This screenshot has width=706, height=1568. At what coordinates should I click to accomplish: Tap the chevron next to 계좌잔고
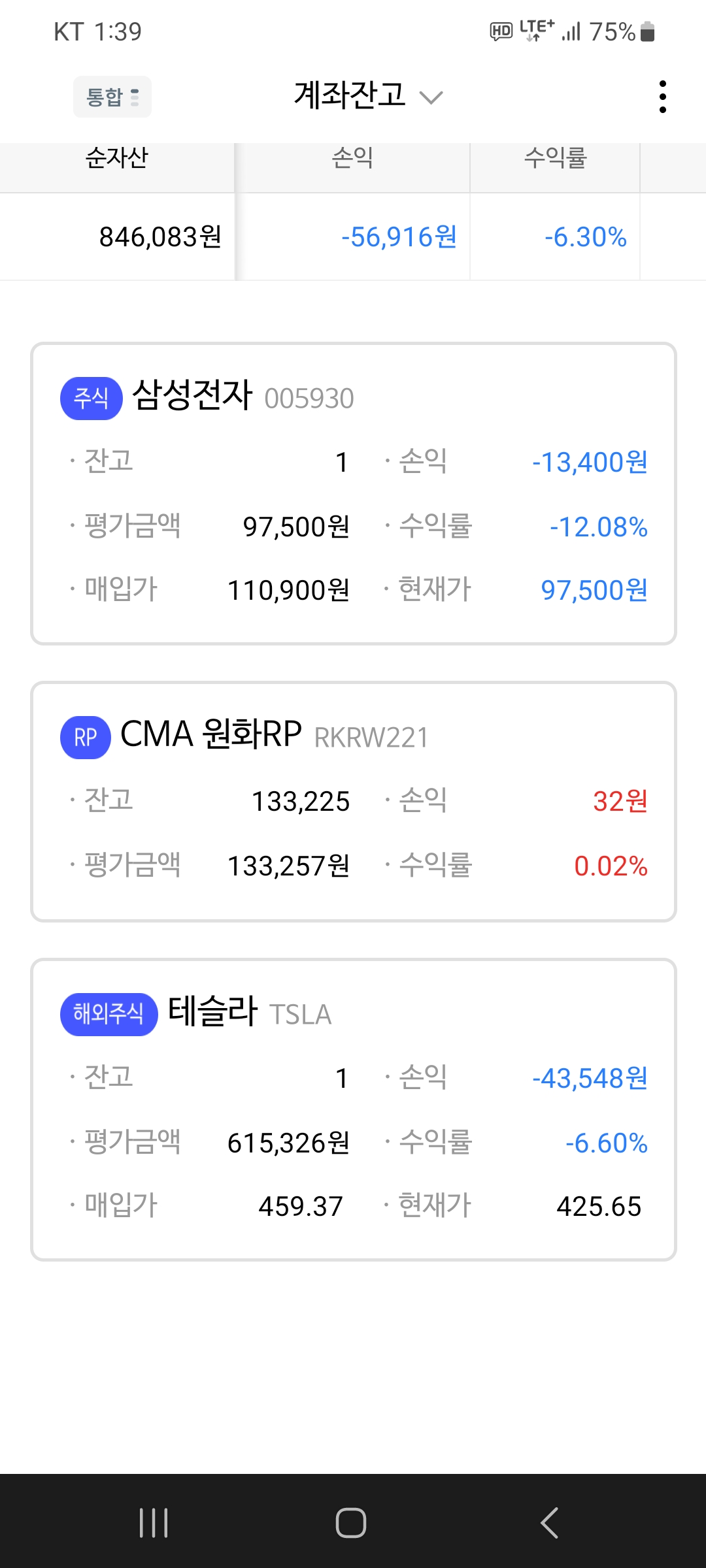tap(431, 98)
